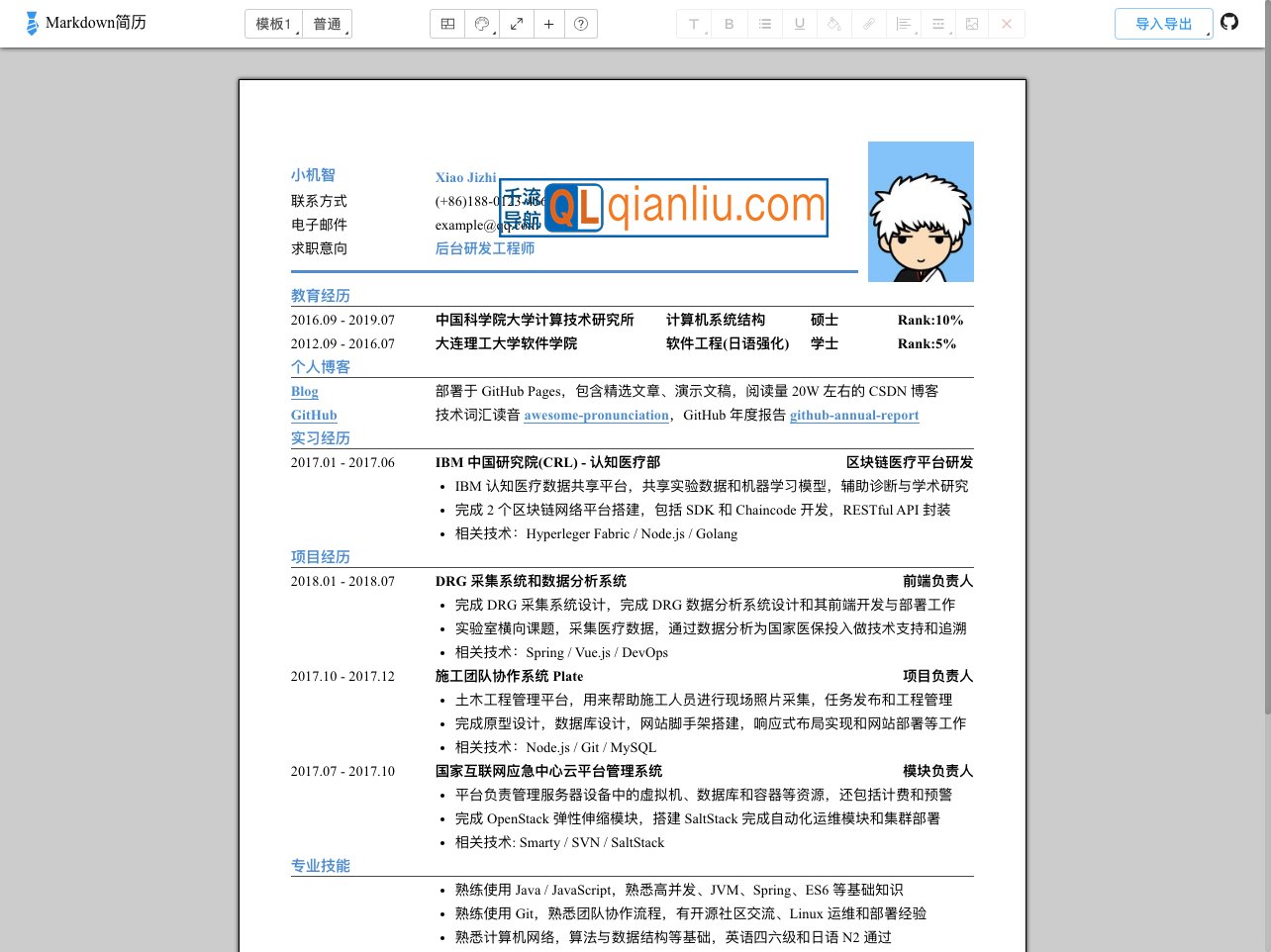Toggle the fill color bucket icon
The height and width of the screenshot is (952, 1271).
[833, 23]
